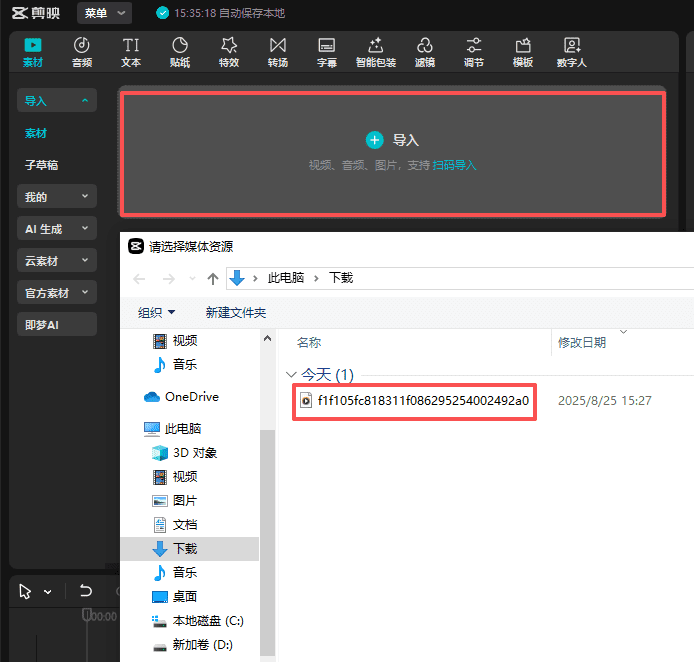This screenshot has height=662, width=694.
Task: Open the 特效 effects panel
Action: click(x=229, y=52)
